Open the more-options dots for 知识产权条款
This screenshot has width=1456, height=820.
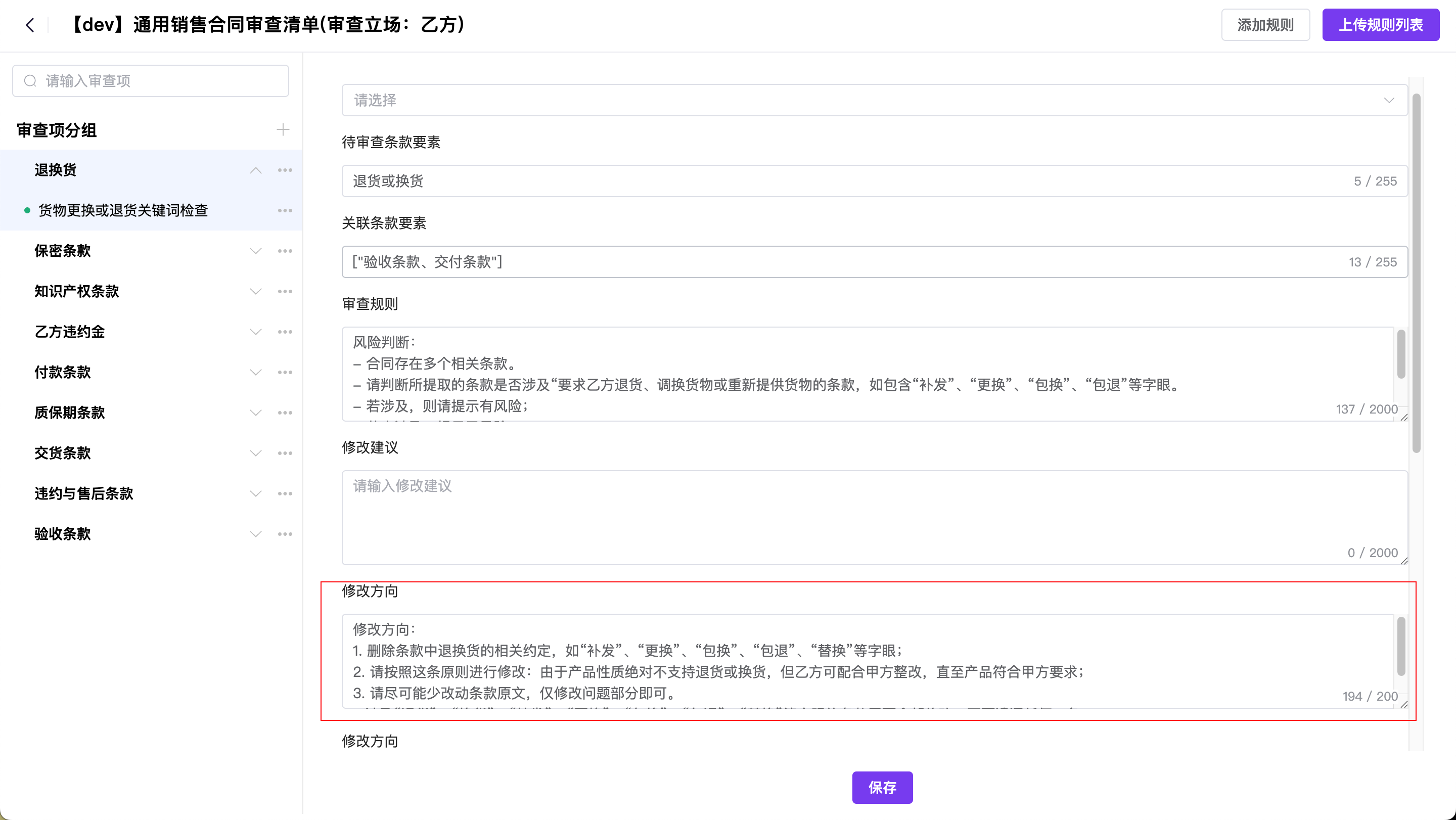pos(285,291)
